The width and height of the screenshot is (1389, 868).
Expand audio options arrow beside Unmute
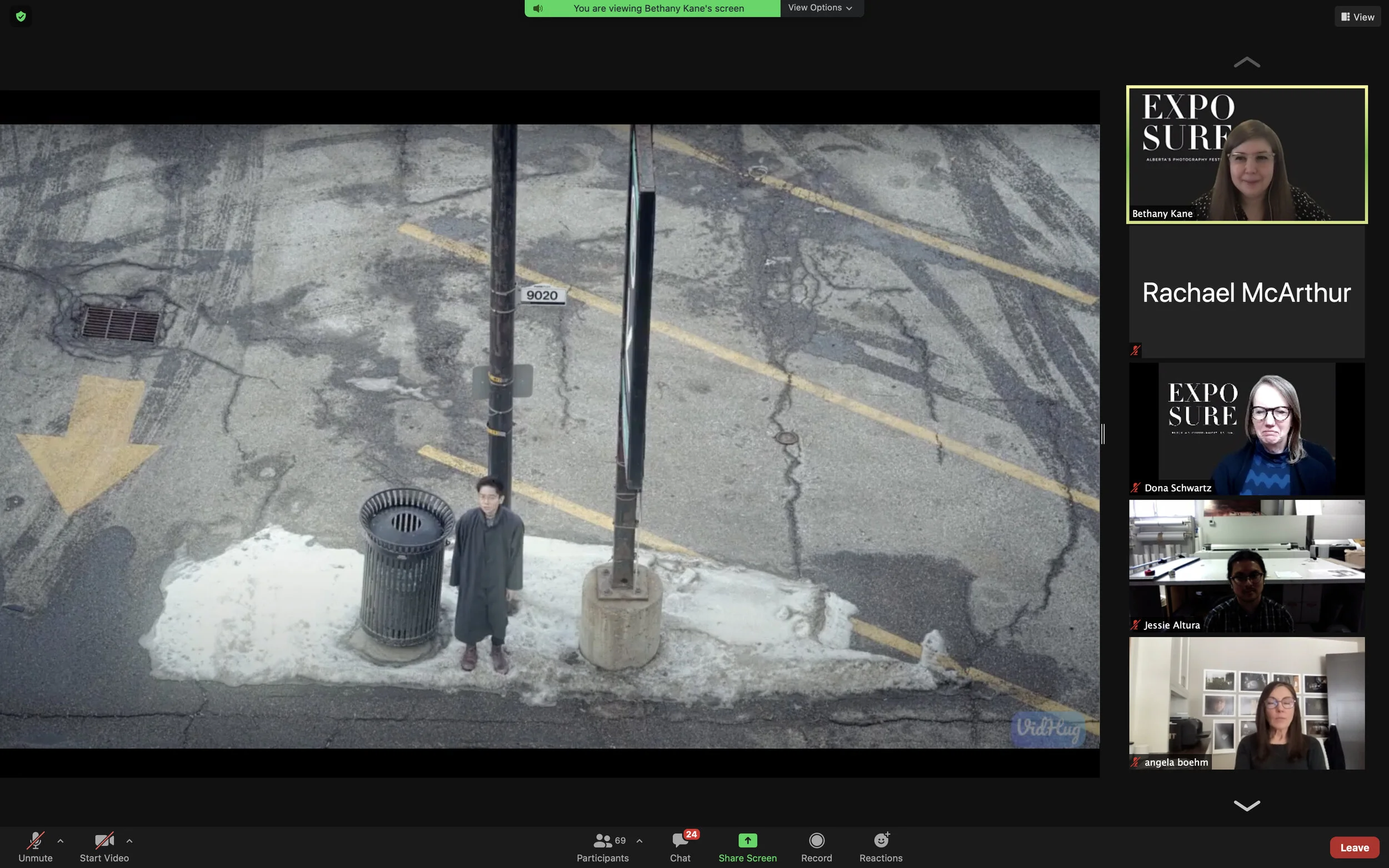[61, 841]
